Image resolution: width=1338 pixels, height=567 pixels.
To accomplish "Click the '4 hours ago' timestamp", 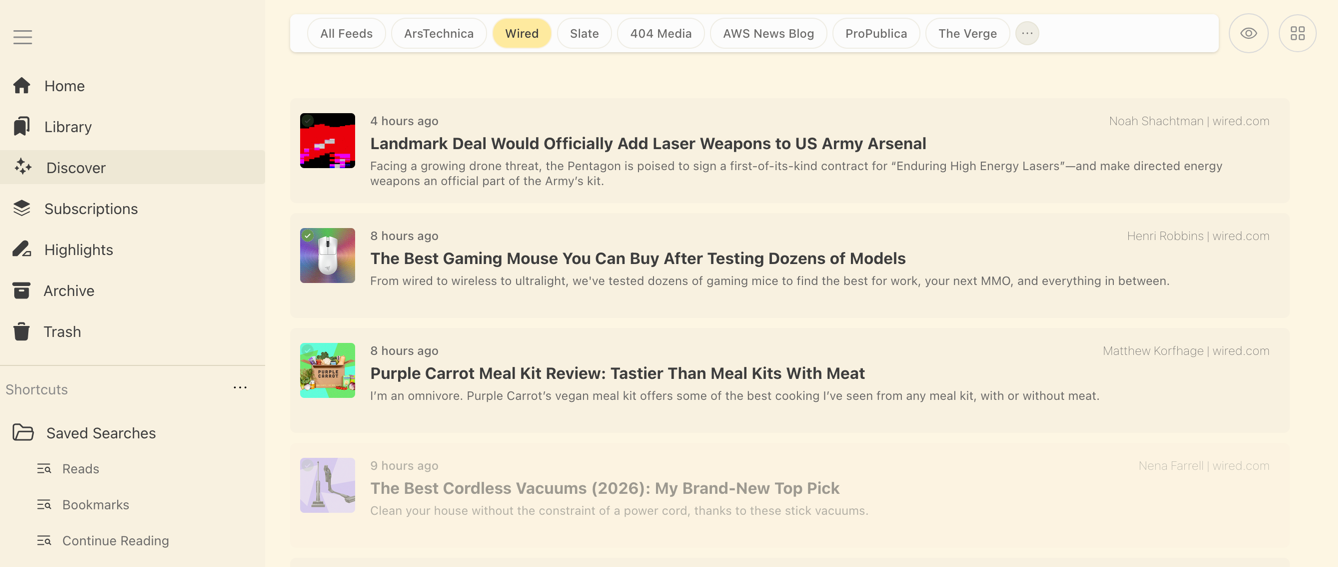I will click(x=404, y=121).
